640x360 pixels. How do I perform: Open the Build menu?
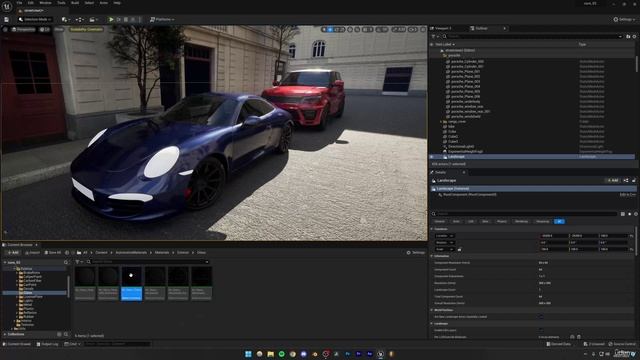(x=75, y=3)
